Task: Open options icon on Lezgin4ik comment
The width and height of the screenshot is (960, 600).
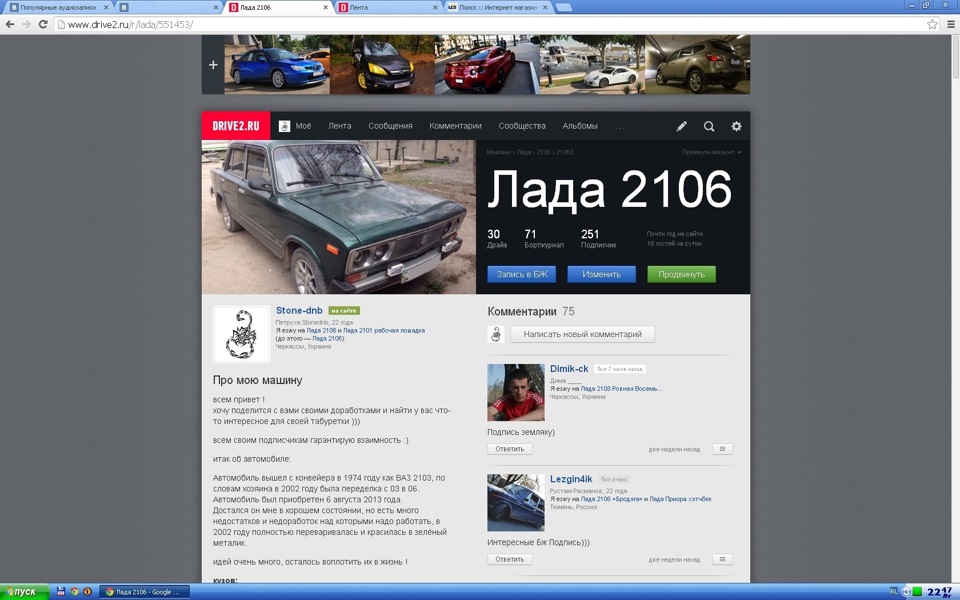Action: click(x=722, y=559)
